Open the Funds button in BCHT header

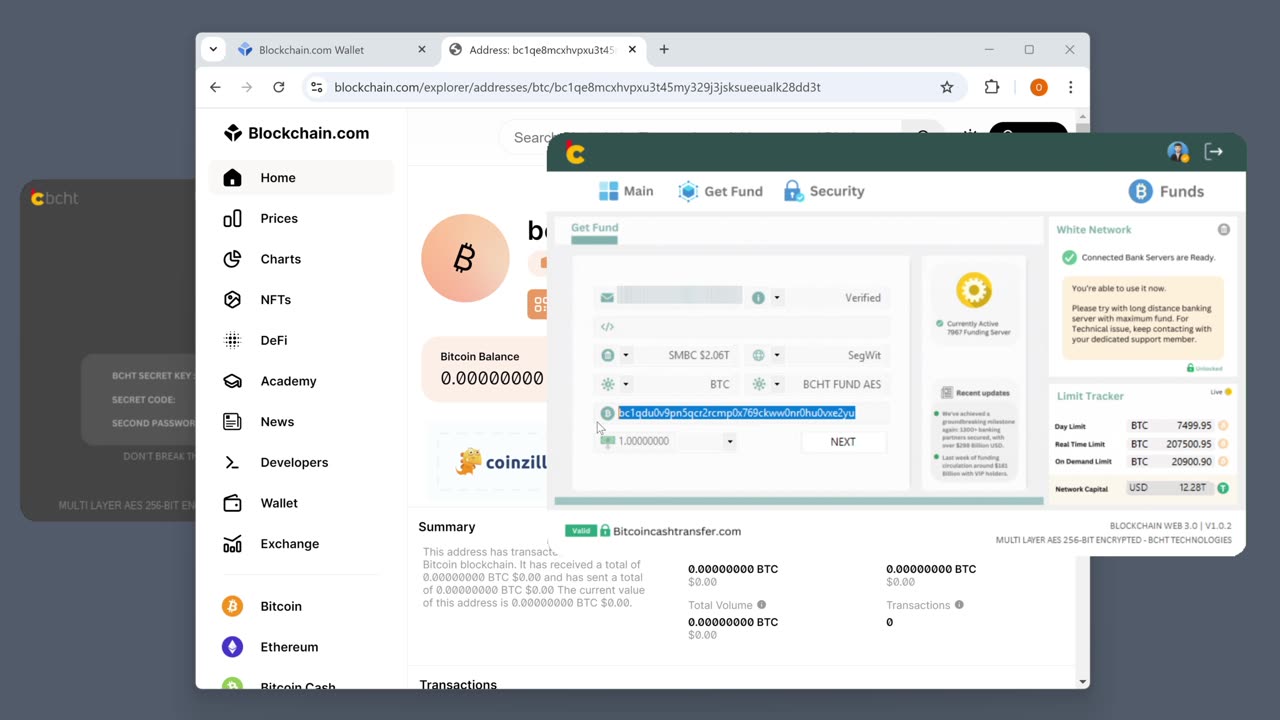click(1166, 191)
